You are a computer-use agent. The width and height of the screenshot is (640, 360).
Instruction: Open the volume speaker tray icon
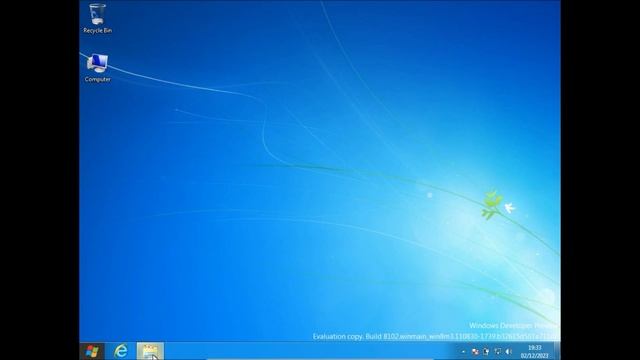509,351
